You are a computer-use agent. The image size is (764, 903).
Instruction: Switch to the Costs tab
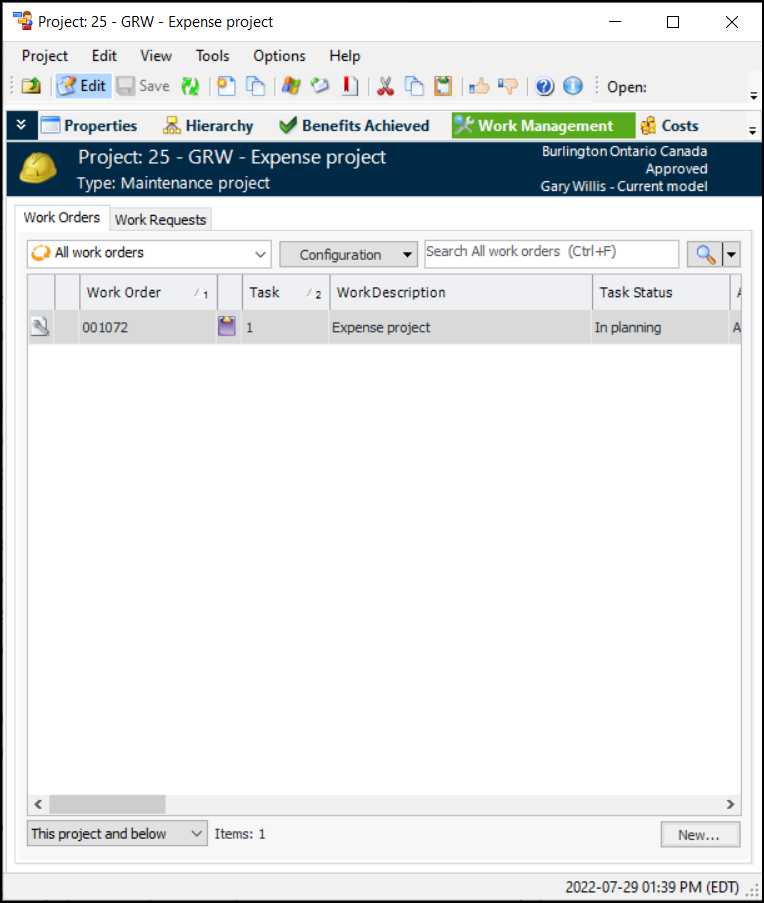tap(670, 126)
